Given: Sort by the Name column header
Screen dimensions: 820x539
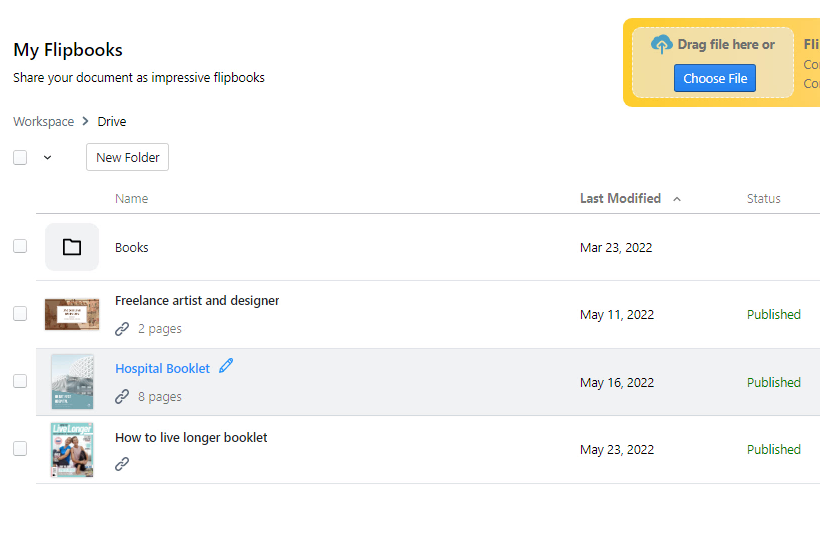Looking at the screenshot, I should point(131,199).
